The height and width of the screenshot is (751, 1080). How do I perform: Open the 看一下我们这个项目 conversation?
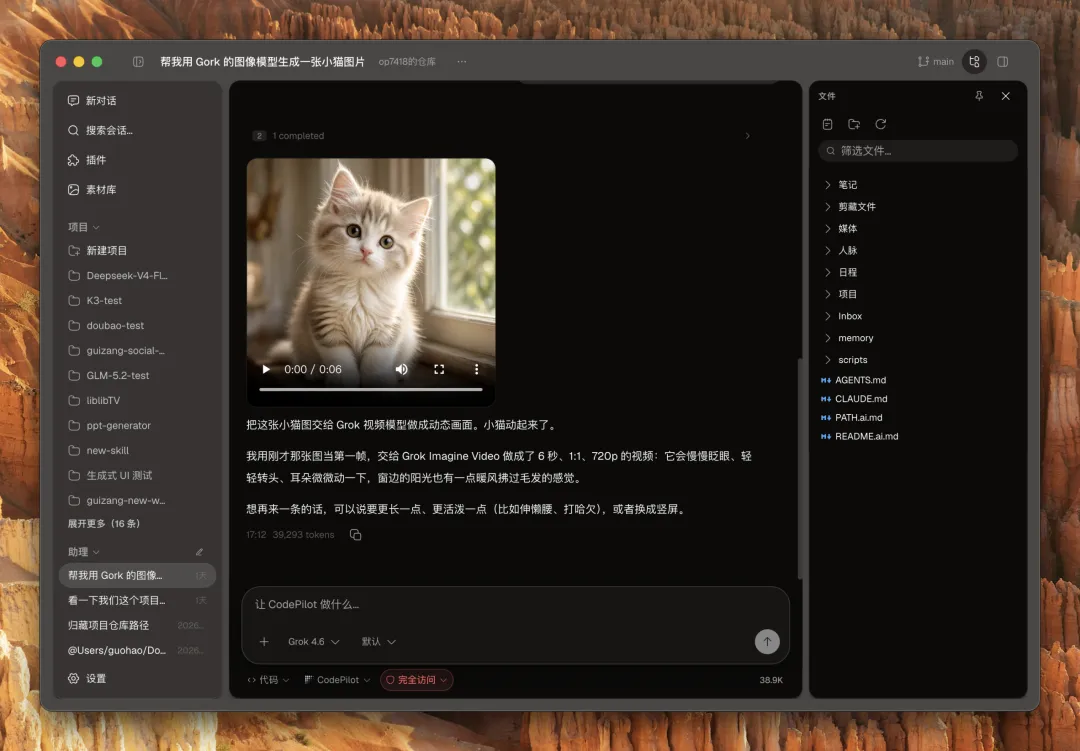(138, 600)
